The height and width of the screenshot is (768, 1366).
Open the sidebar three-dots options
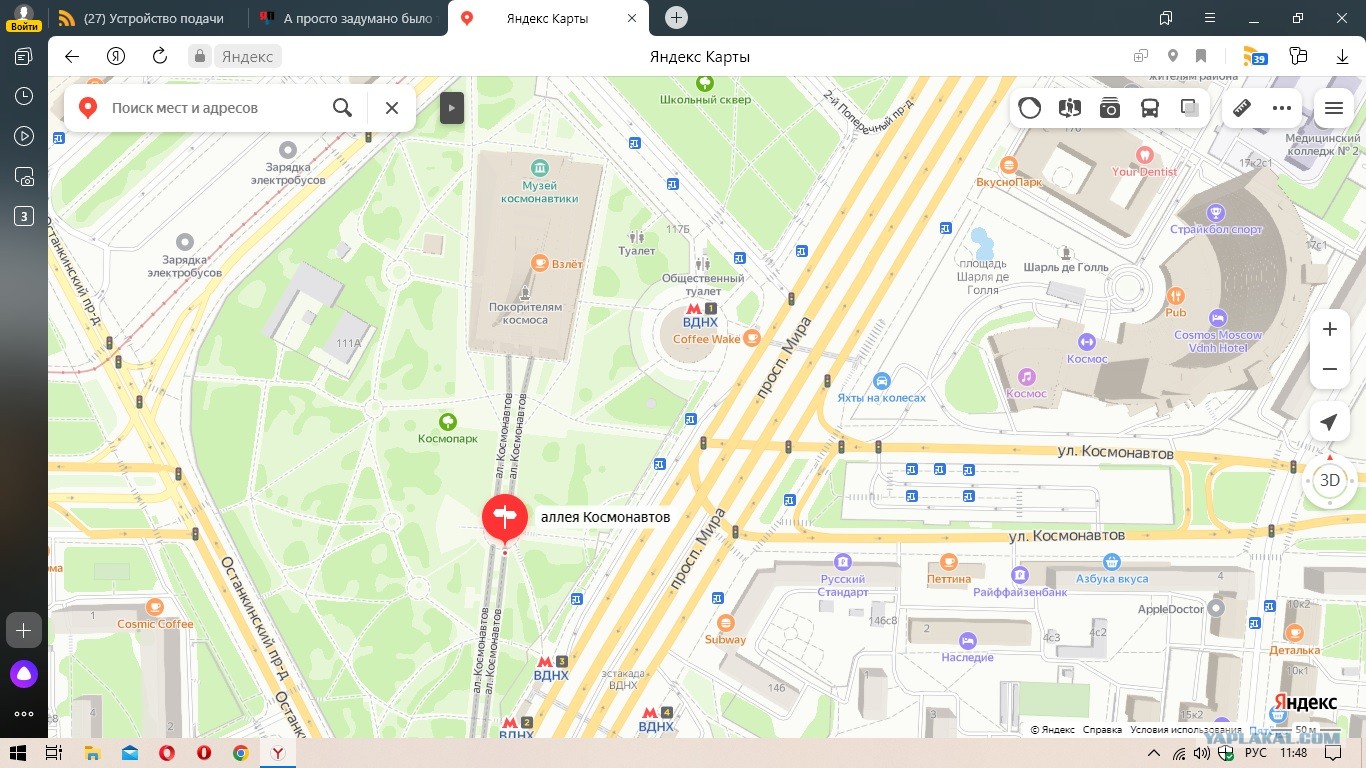click(24, 714)
